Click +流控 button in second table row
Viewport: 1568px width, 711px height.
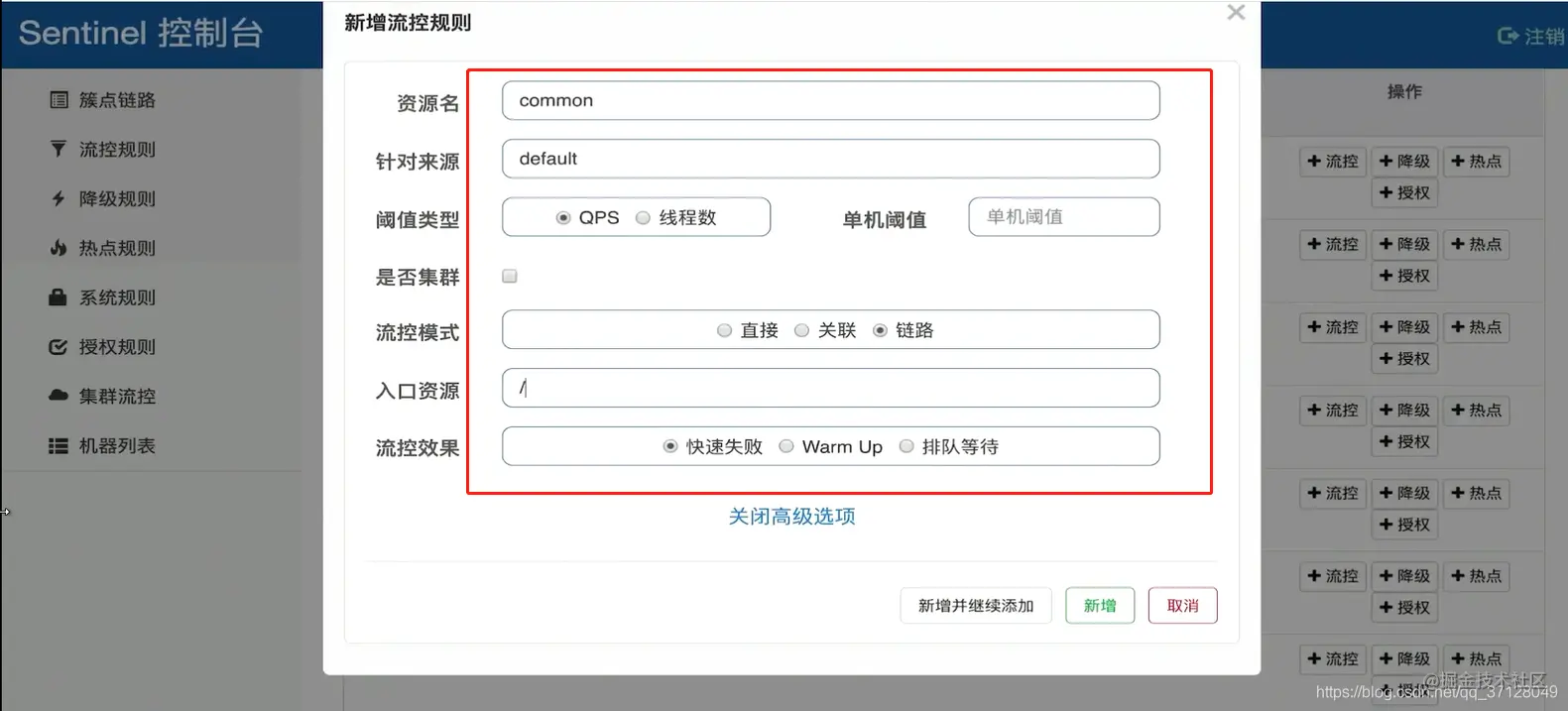[x=1333, y=244]
